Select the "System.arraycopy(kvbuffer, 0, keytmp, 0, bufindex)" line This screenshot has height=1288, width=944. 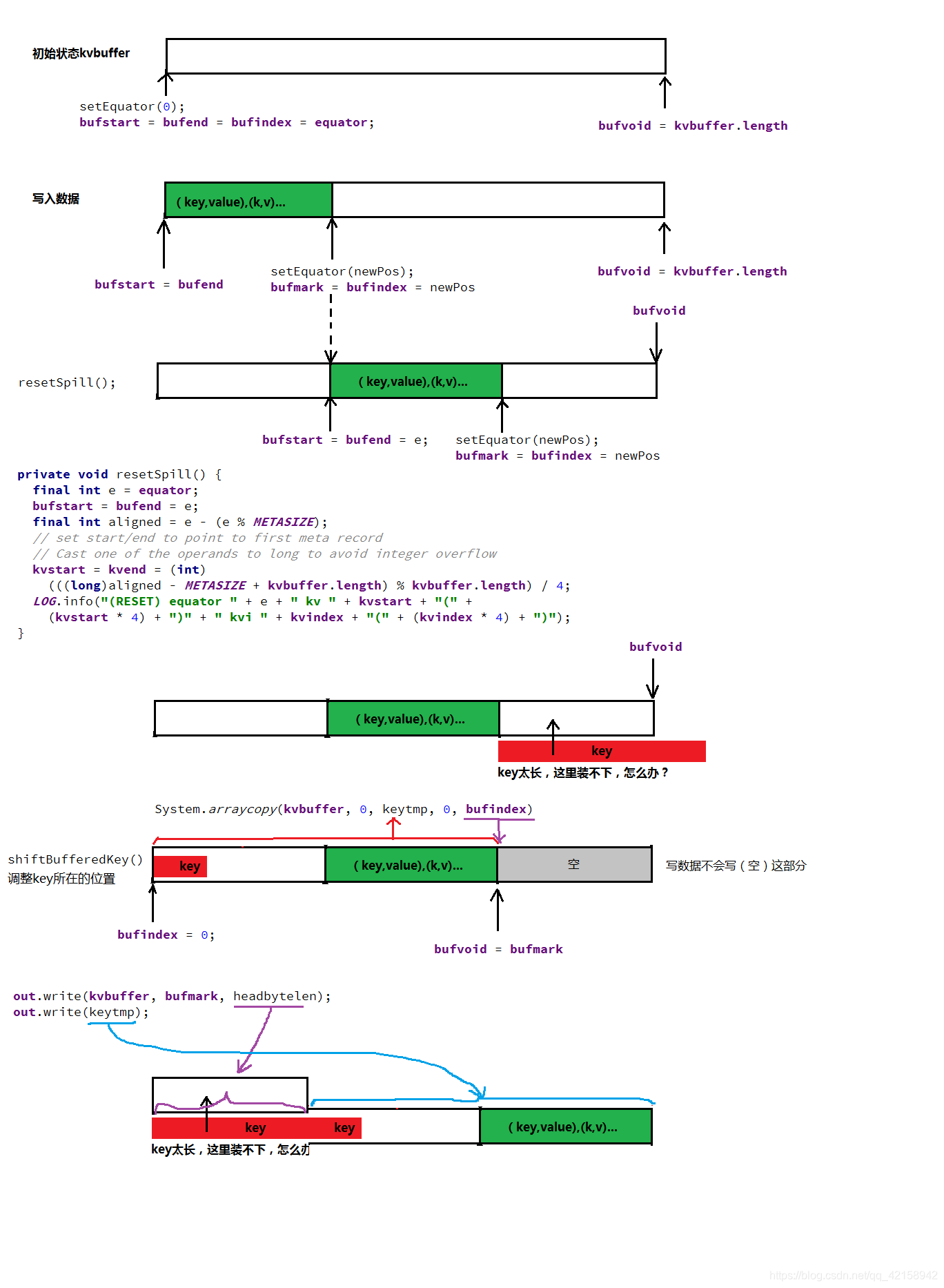344,809
